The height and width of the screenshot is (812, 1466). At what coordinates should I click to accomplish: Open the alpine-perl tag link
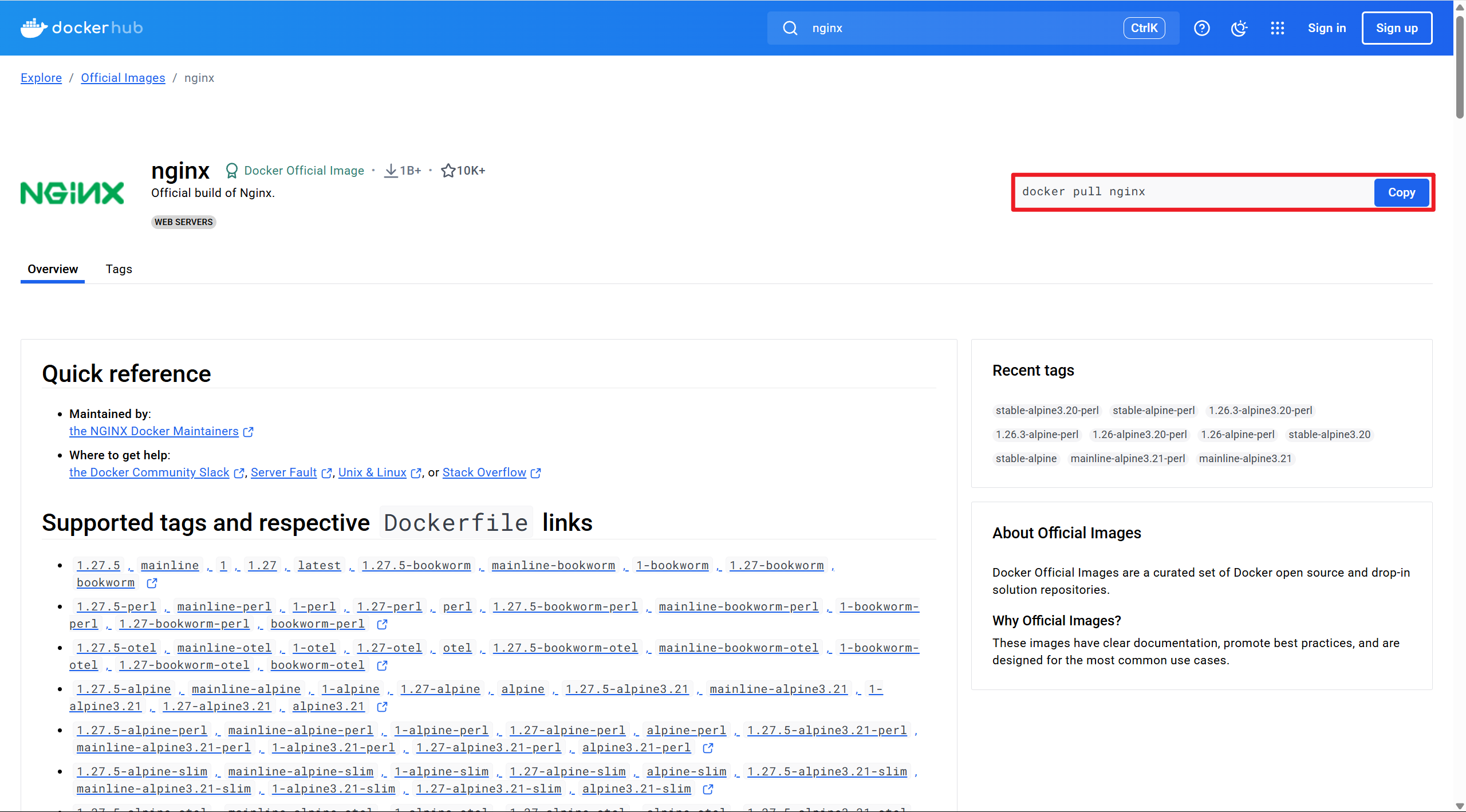[687, 731]
